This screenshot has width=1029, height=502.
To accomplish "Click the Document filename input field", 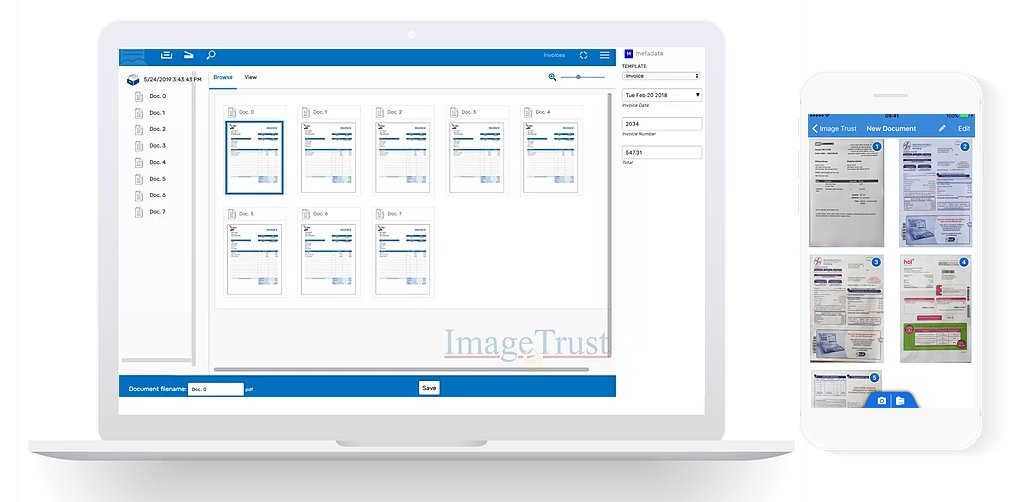I will [216, 389].
